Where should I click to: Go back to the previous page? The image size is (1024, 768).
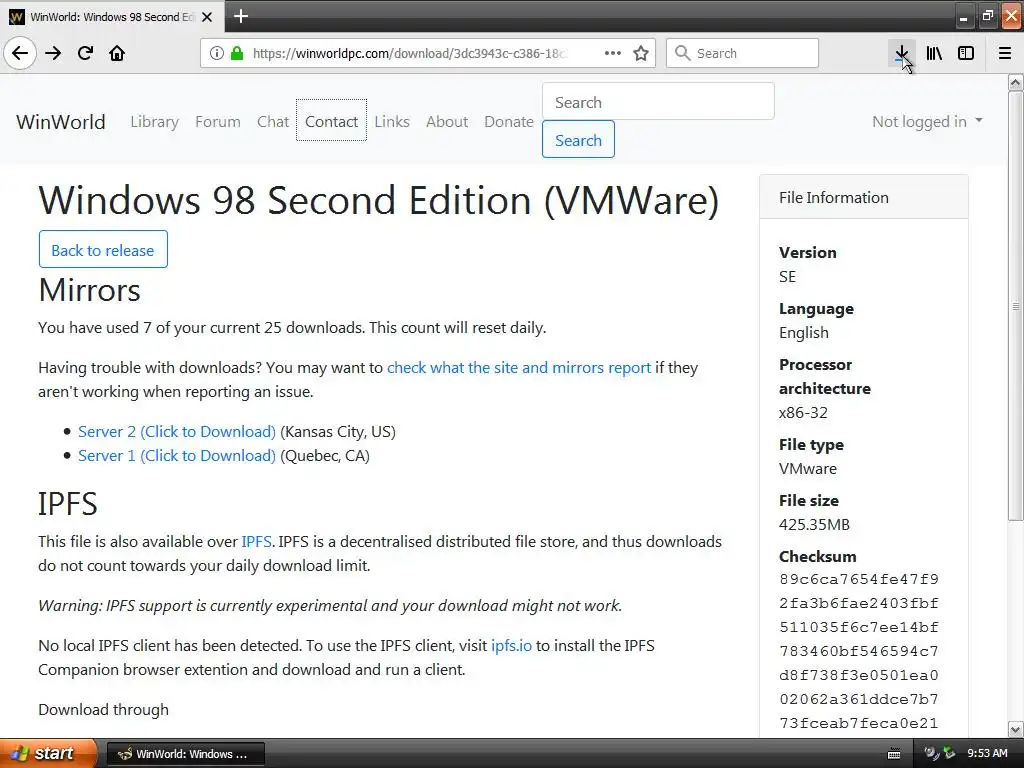point(20,53)
